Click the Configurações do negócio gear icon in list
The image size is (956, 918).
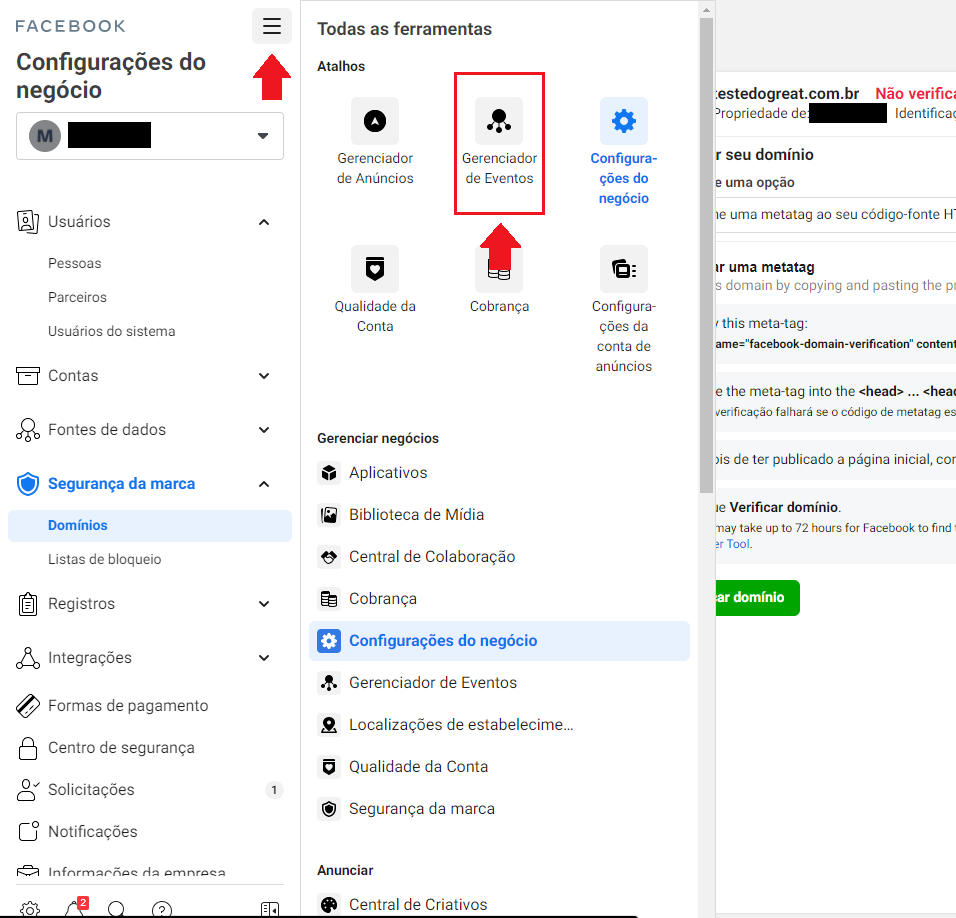329,641
